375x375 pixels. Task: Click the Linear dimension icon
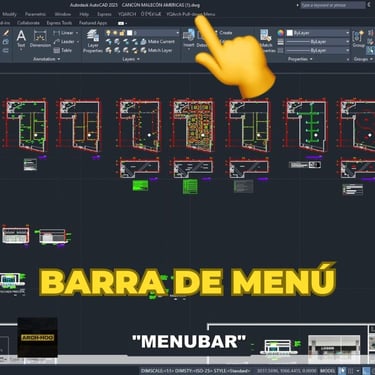[56, 33]
